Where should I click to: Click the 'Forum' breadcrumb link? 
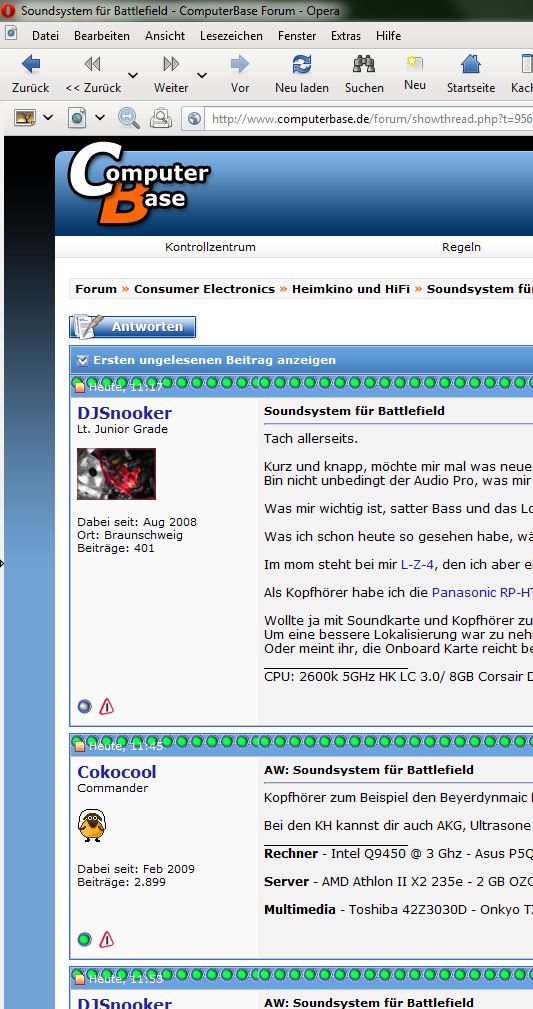[x=96, y=289]
